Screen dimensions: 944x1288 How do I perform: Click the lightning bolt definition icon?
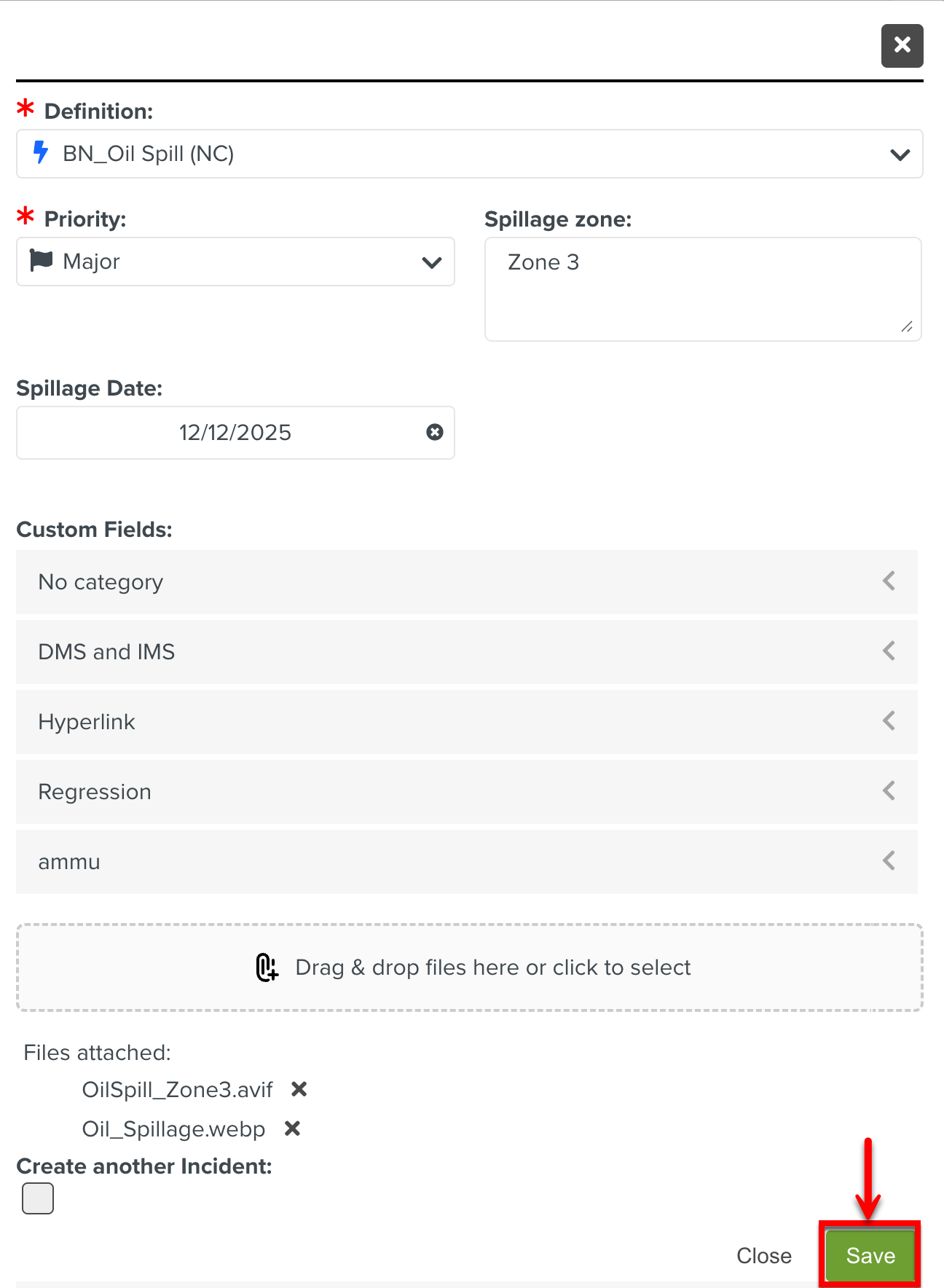click(41, 153)
